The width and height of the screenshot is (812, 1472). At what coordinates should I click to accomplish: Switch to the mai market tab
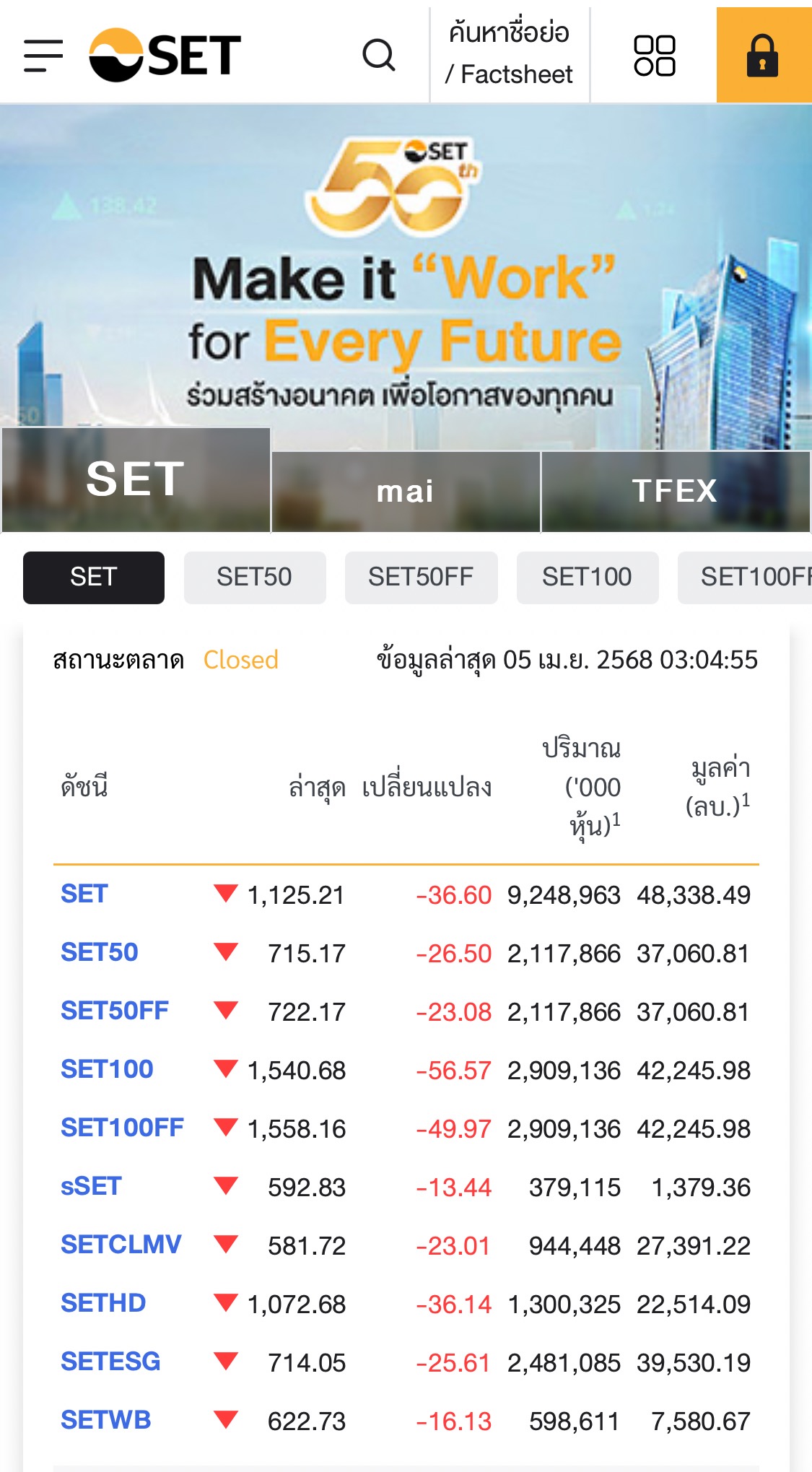pos(406,492)
